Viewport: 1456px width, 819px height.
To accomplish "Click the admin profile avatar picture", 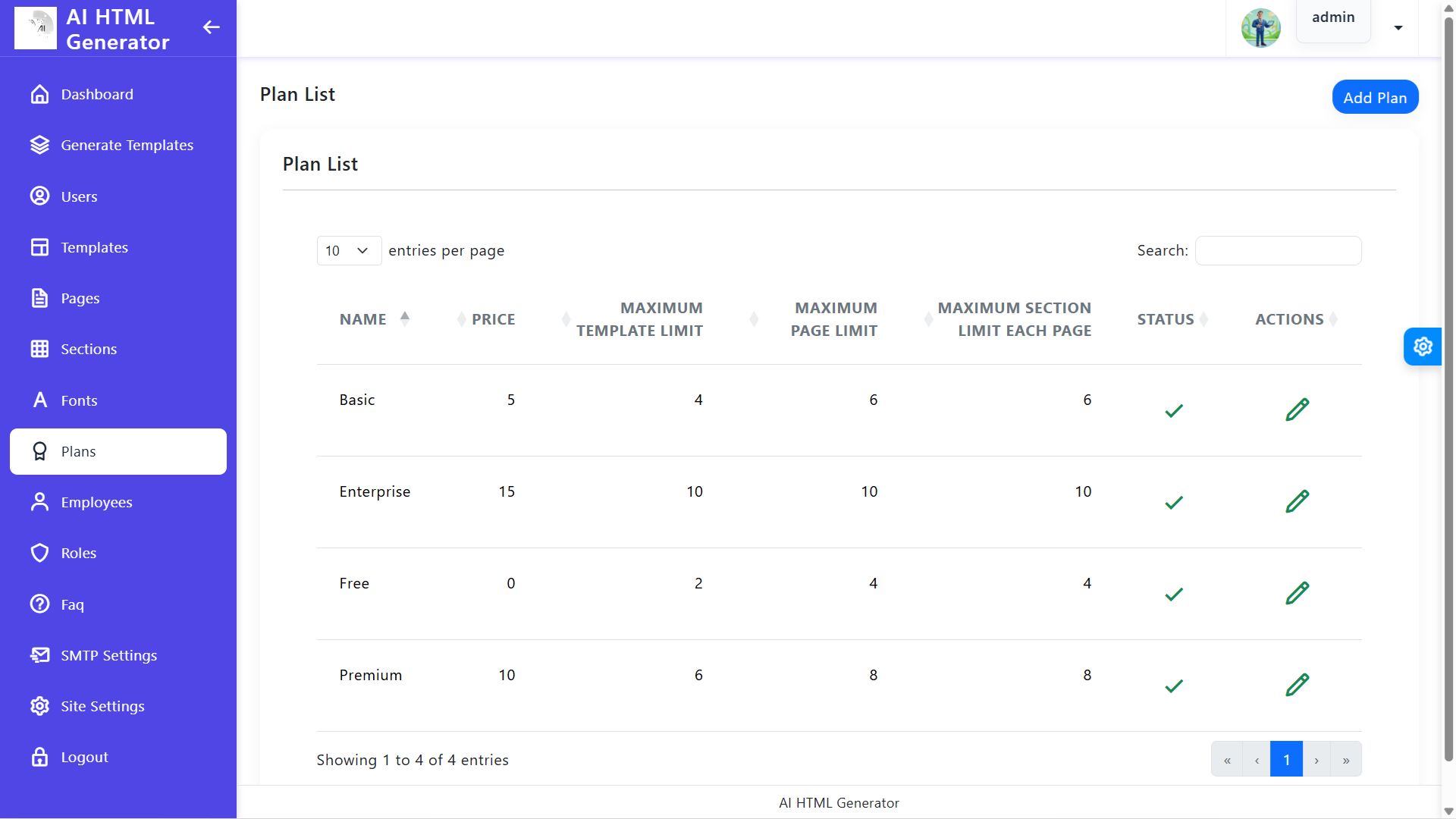I will point(1260,28).
